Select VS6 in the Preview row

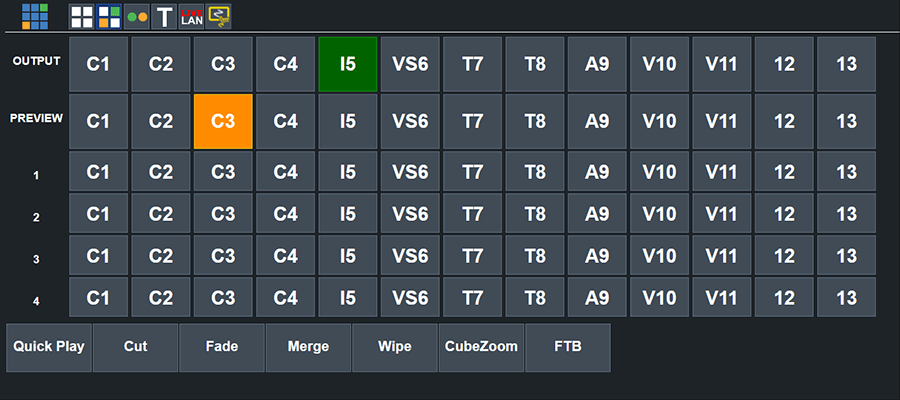click(410, 121)
